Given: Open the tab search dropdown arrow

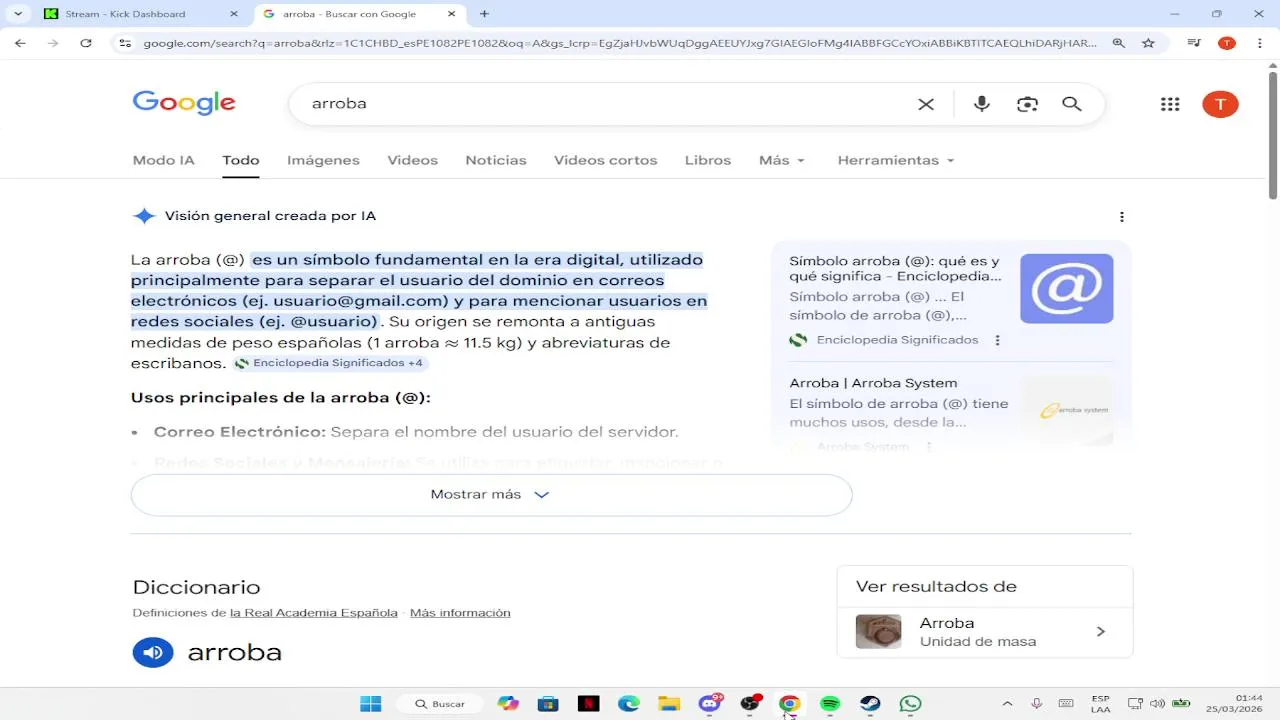Looking at the screenshot, I should pyautogui.click(x=18, y=14).
